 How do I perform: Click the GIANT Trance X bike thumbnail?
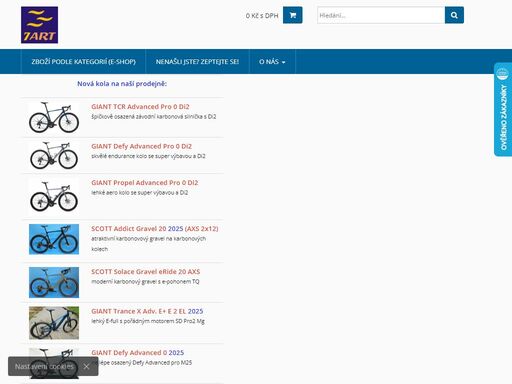(x=54, y=323)
